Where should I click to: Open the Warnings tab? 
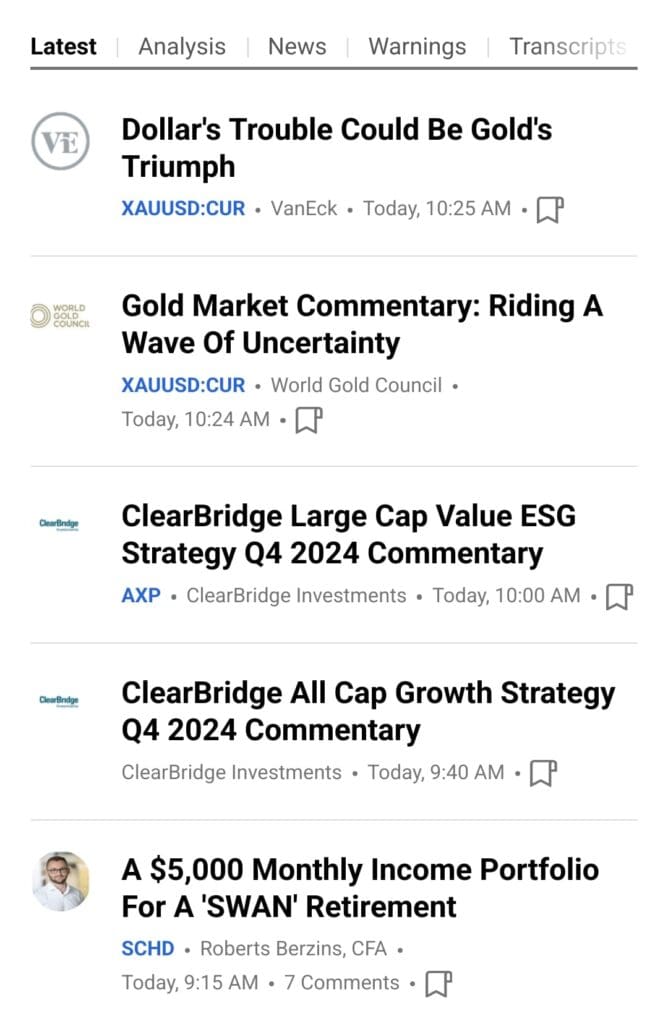417,46
